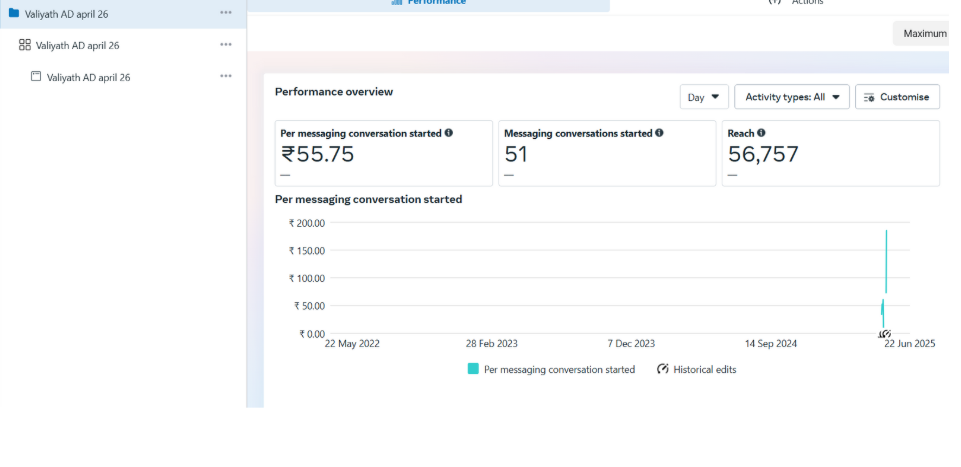
Task: Click the campaign folder icon for Valiyath AD
Action: click(14, 13)
